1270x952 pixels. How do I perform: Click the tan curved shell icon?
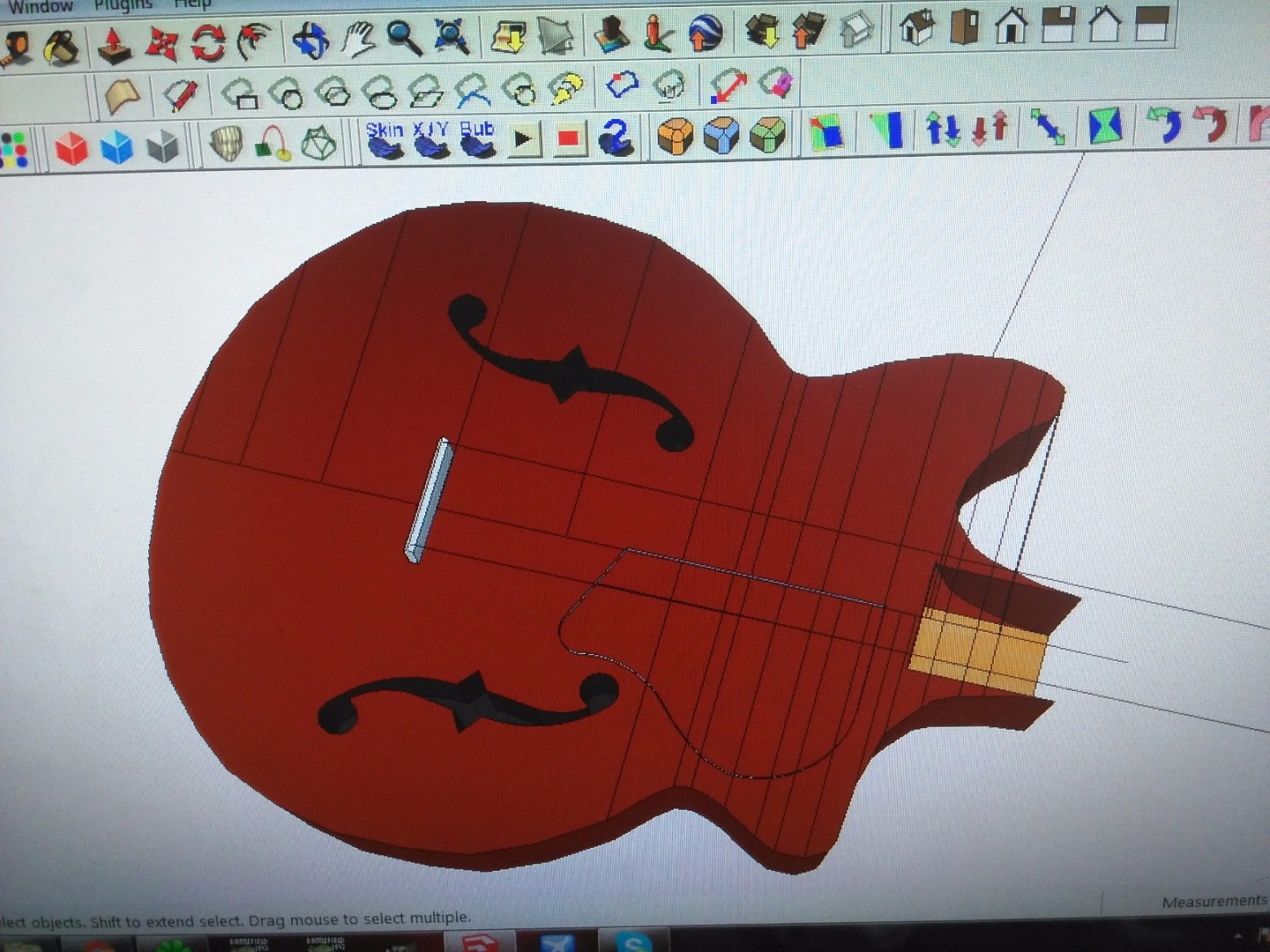pos(227,144)
